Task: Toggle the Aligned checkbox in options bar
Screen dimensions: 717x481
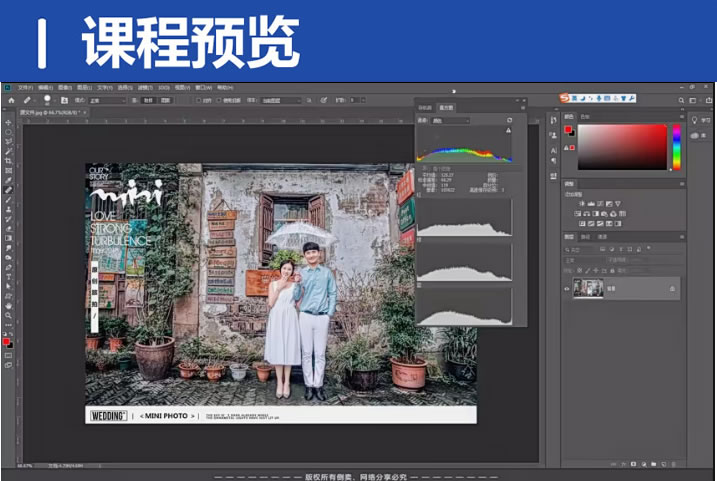Action: (198, 100)
